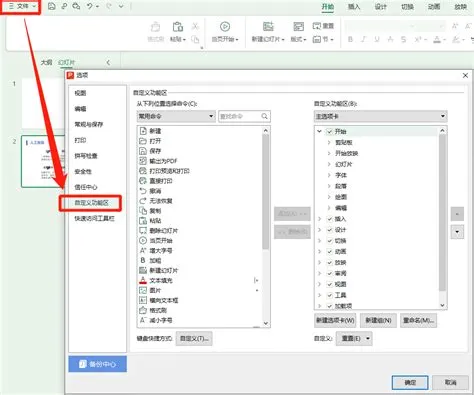The image size is (474, 395).
Task: Expand the 字体 group node
Action: (329, 175)
